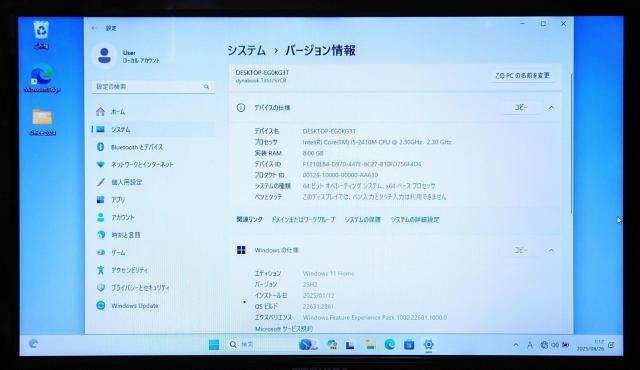Open the Recycle Bin desktop icon
This screenshot has width=640, height=370.
tap(41, 35)
